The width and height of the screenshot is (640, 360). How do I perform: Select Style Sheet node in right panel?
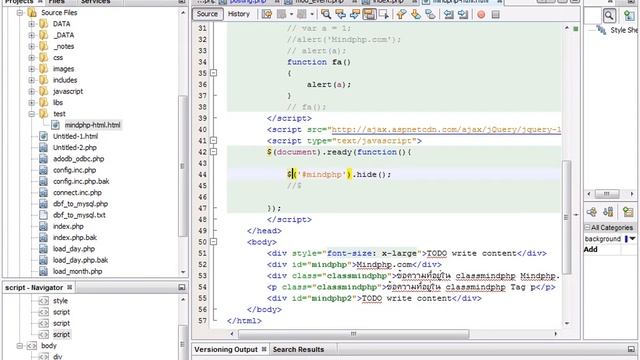click(624, 30)
